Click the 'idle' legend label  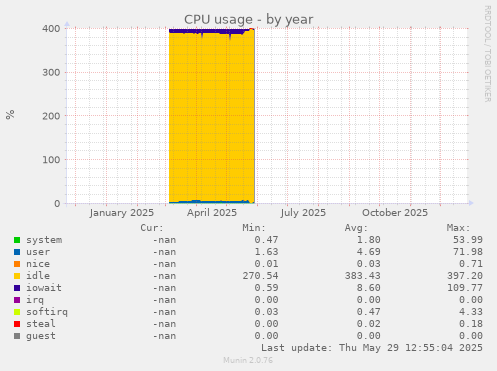38,276
